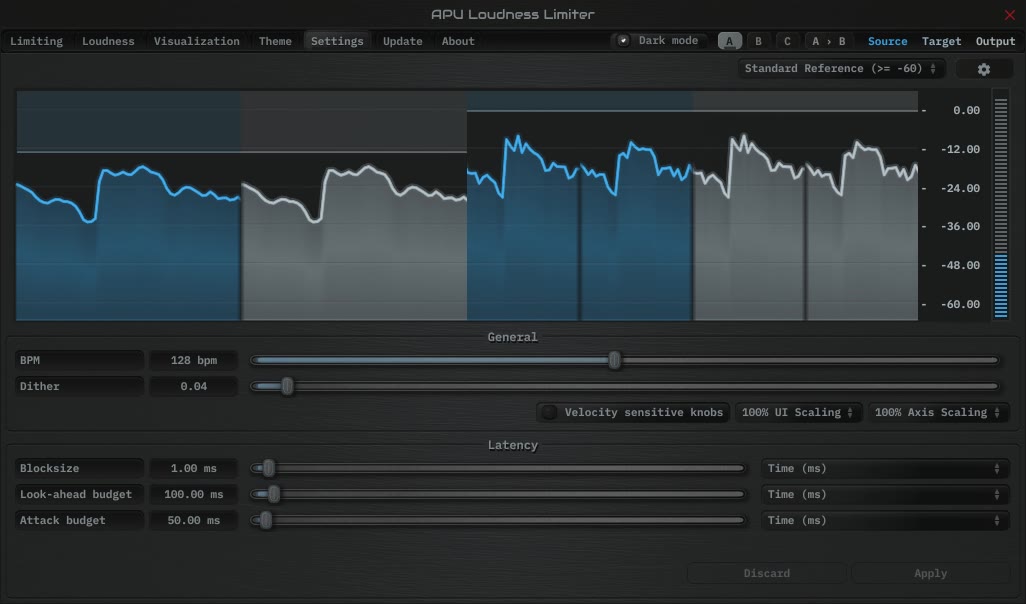Open Attack budget Time (ms) dropdown
This screenshot has width=1026, height=604.
pos(884,521)
